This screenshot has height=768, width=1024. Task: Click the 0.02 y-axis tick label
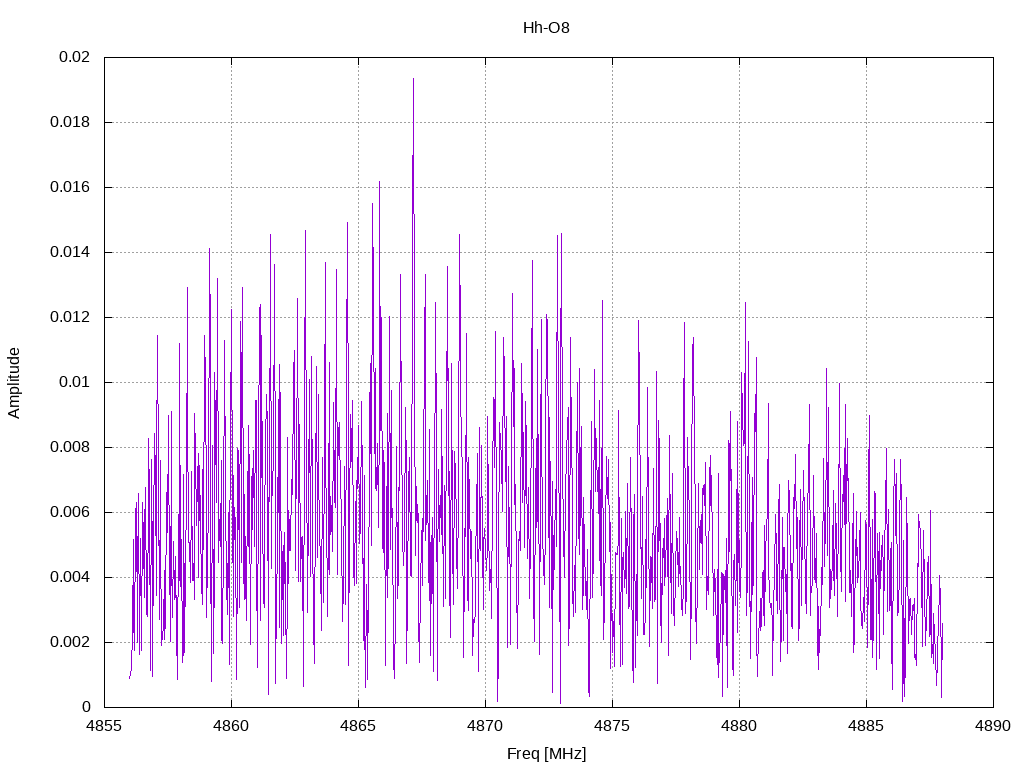coord(74,57)
